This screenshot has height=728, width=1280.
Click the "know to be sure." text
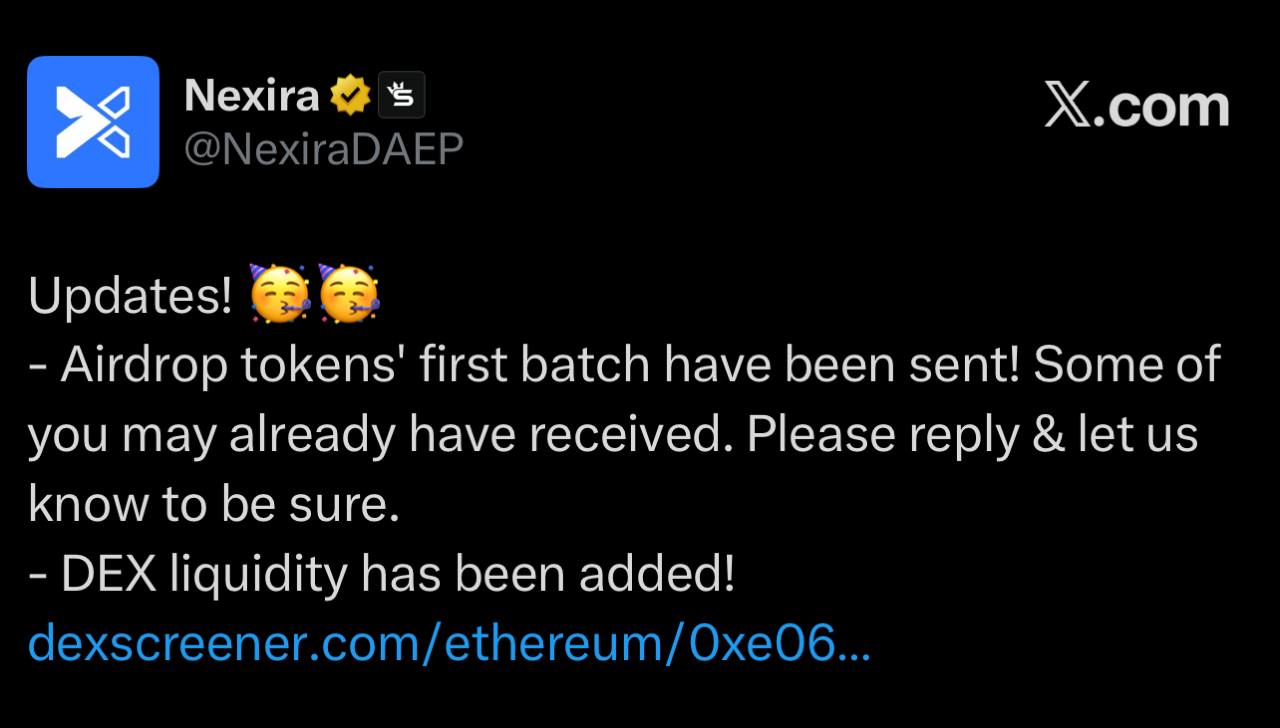(214, 505)
